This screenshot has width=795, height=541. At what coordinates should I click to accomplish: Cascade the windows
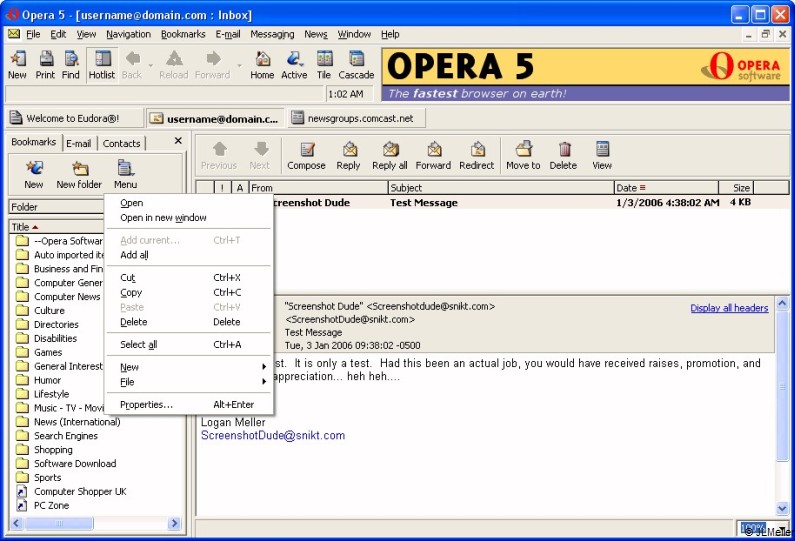pos(356,64)
